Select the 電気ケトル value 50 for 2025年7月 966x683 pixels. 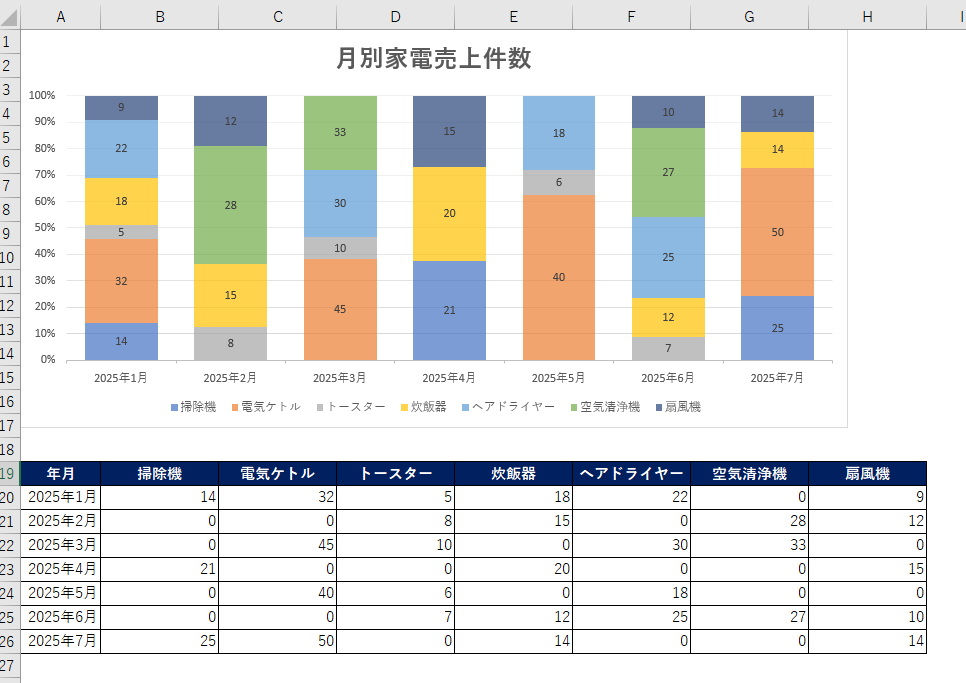click(x=277, y=641)
